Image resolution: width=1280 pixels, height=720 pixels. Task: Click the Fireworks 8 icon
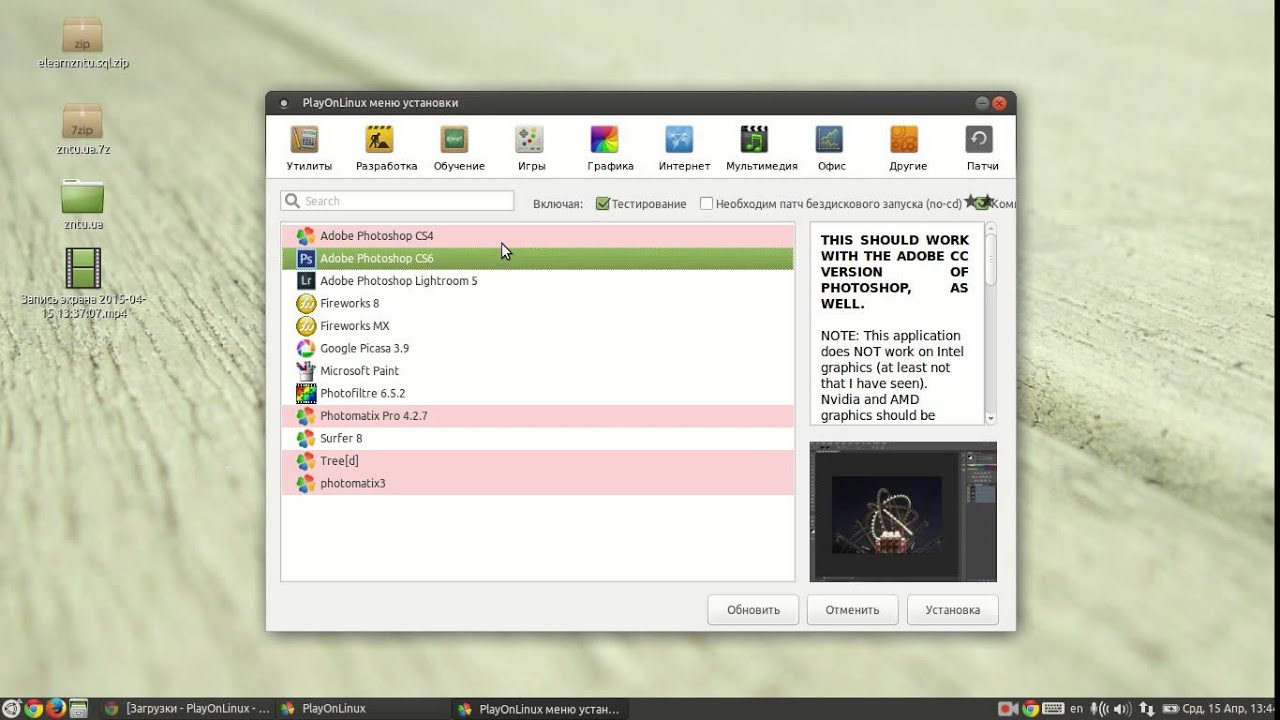coord(306,303)
